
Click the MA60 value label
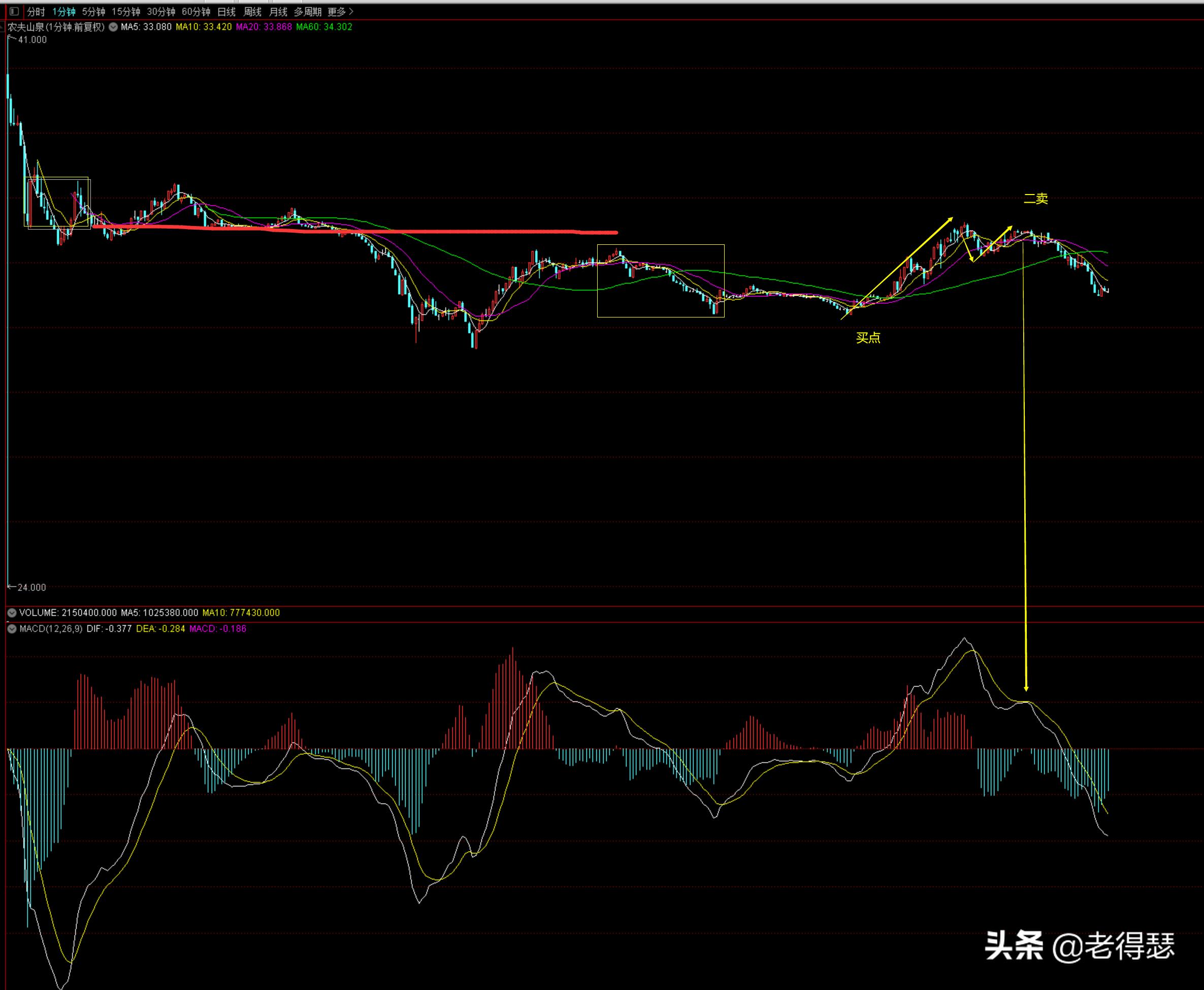pyautogui.click(x=324, y=27)
